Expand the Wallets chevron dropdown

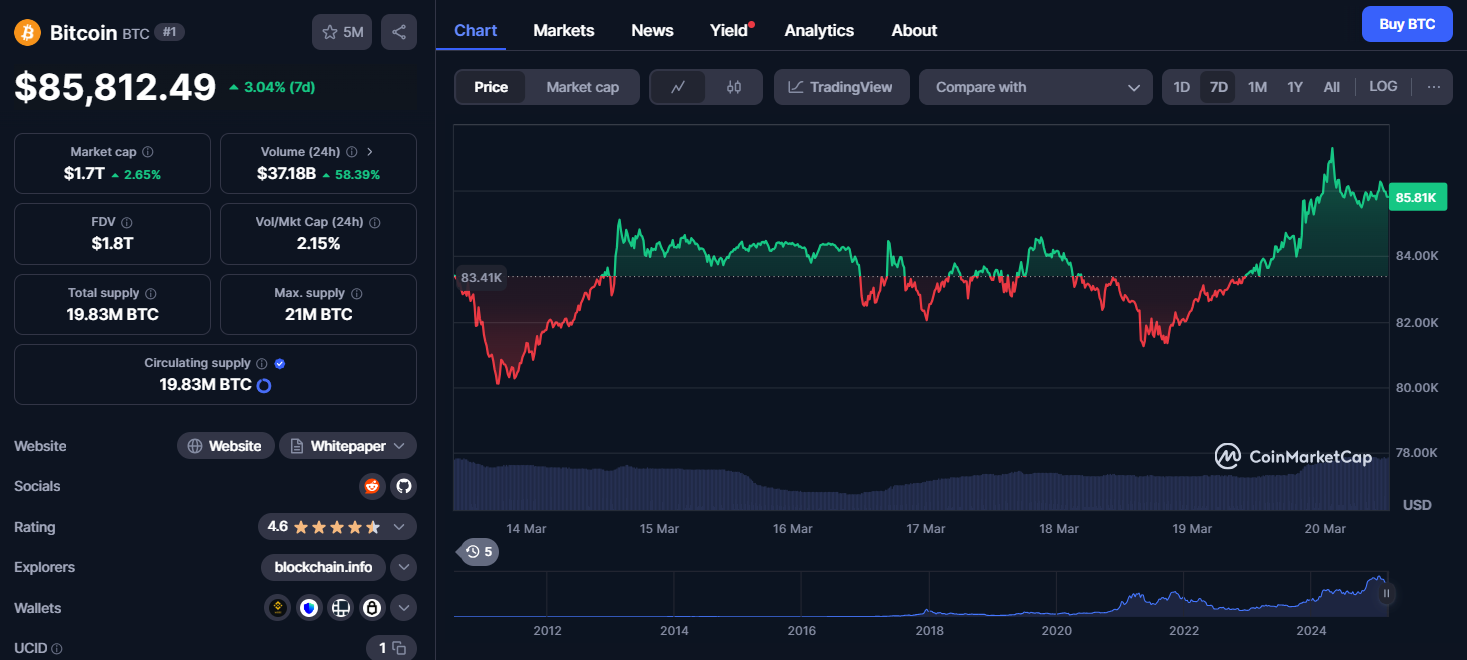click(x=403, y=607)
